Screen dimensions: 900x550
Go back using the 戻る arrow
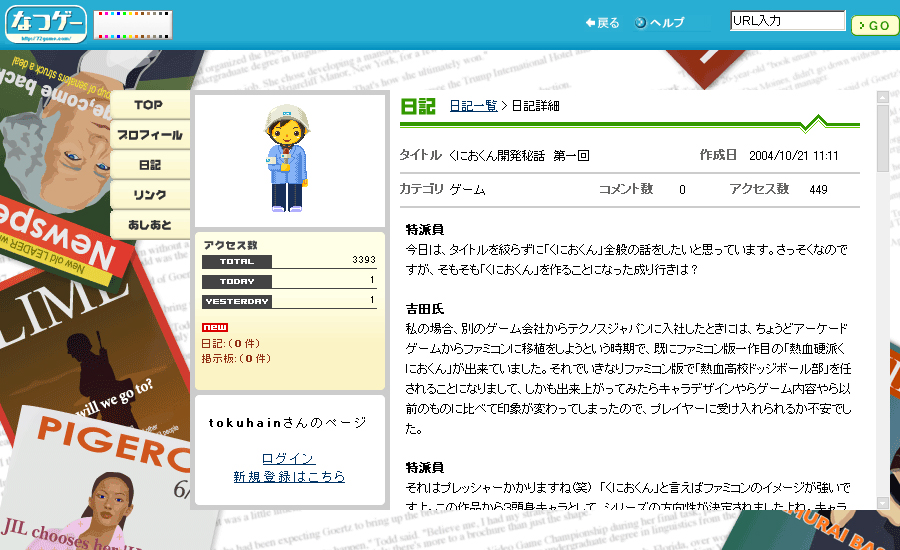[x=602, y=23]
